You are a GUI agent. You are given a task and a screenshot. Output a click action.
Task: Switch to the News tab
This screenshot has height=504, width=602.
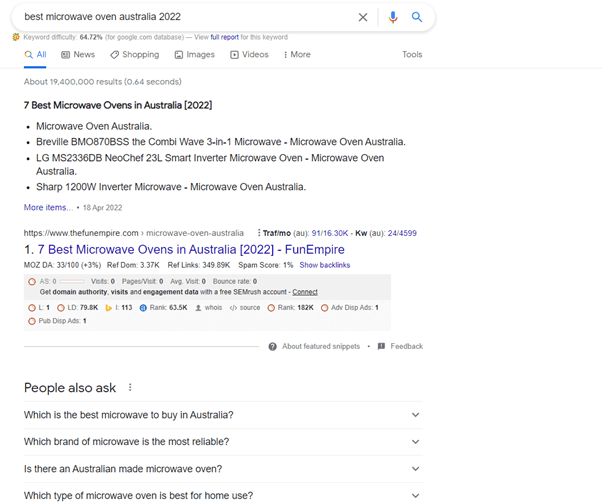coord(78,55)
